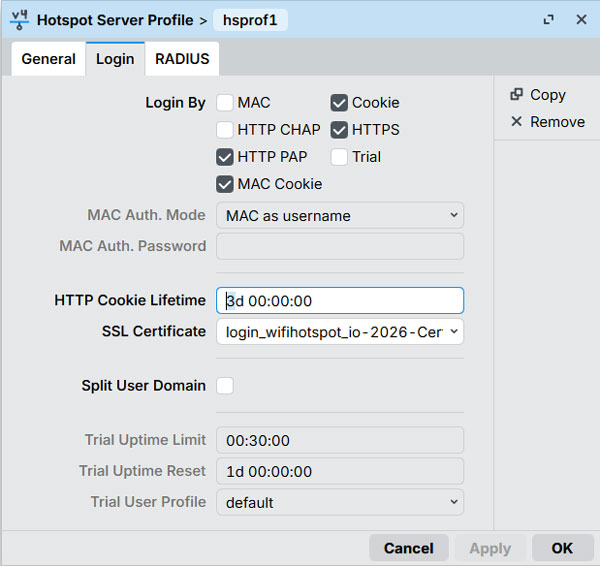Click the Hotspot profile icon in title bar
Screen dimensions: 600x566
pos(19,19)
